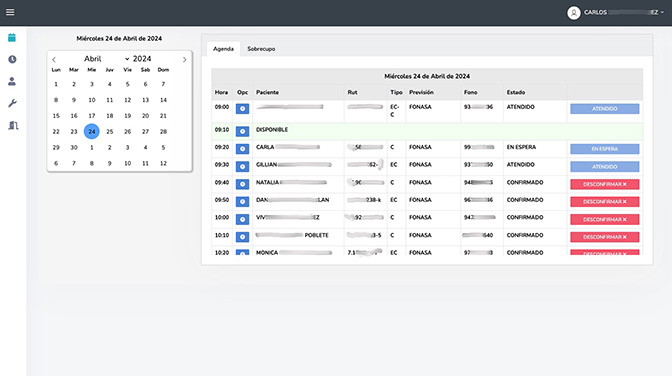672x376 pixels.
Task: Select April 28 in the calendar
Action: click(163, 132)
